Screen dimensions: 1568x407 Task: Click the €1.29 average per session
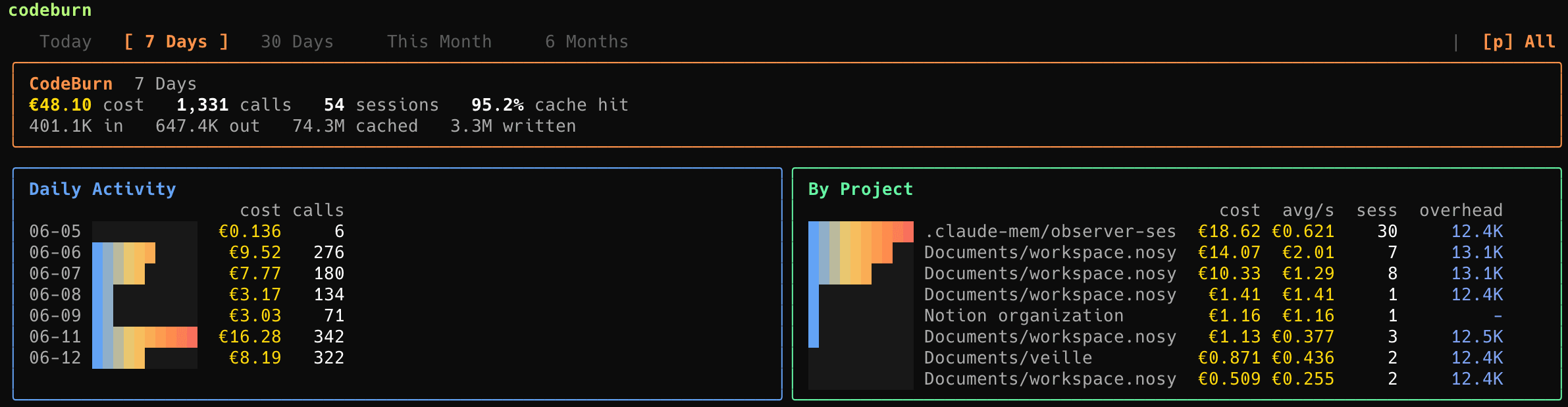1308,273
